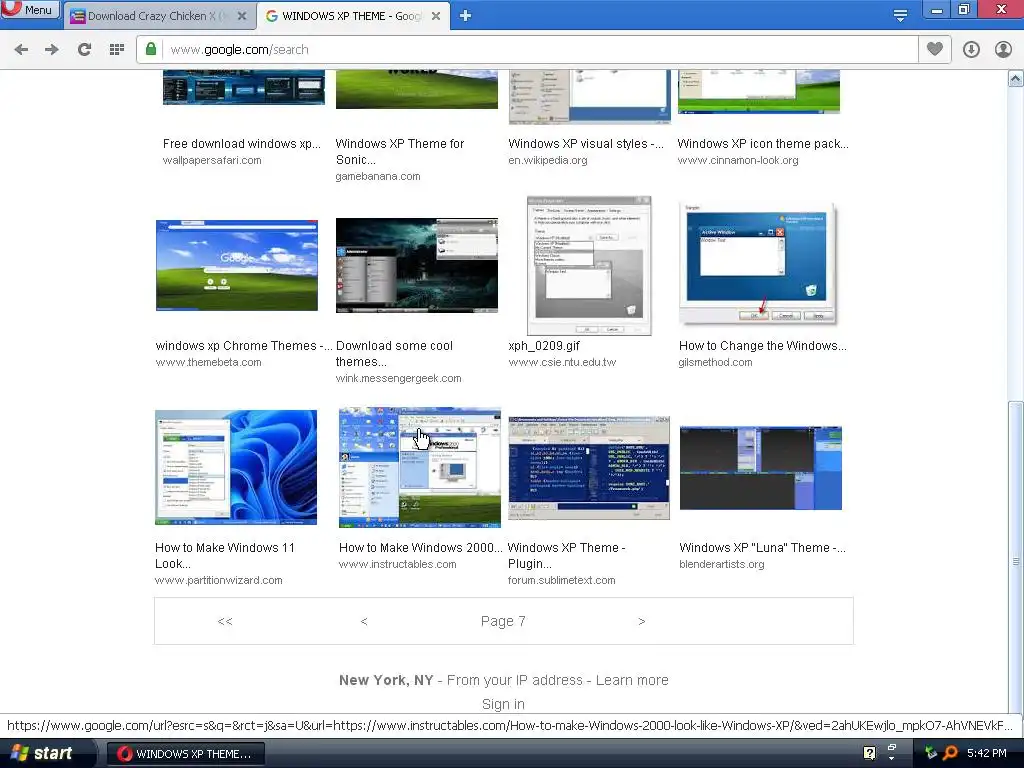Open Windows XP Theme - Plugin link

(x=567, y=556)
